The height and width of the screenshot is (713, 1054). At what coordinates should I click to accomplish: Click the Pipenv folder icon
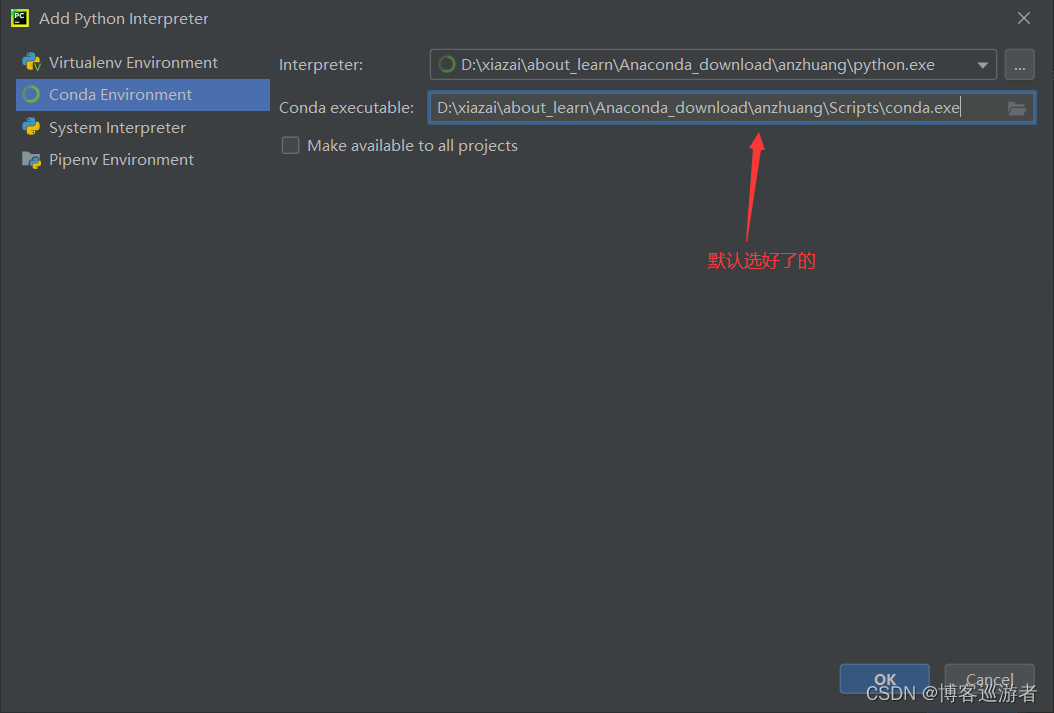click(x=32, y=159)
